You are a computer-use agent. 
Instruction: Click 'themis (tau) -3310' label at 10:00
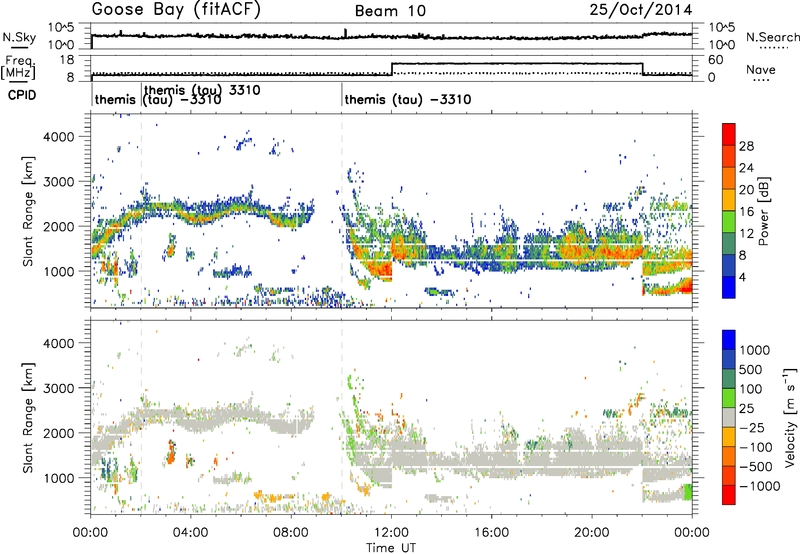[x=408, y=99]
